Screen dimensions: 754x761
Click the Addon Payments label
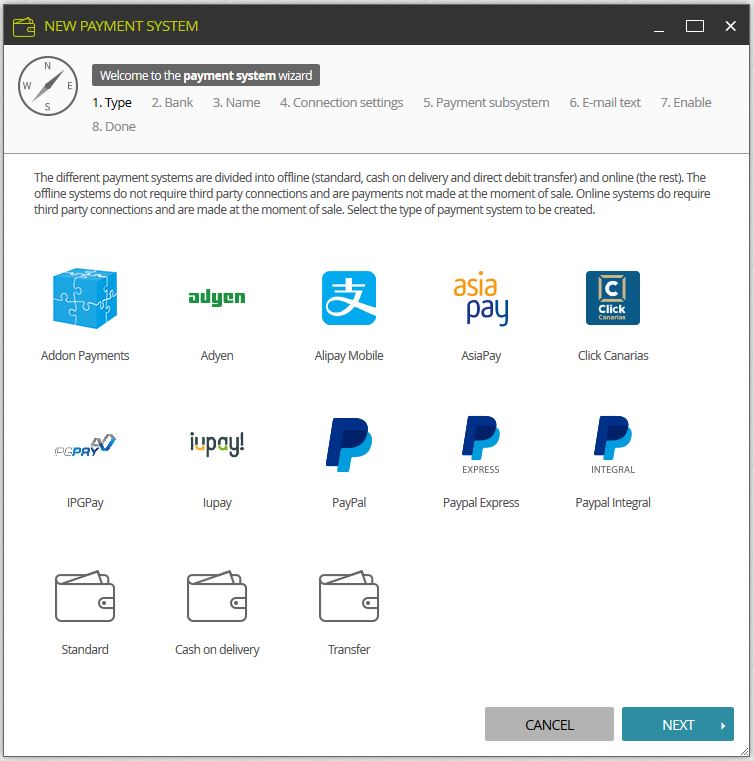(x=85, y=356)
